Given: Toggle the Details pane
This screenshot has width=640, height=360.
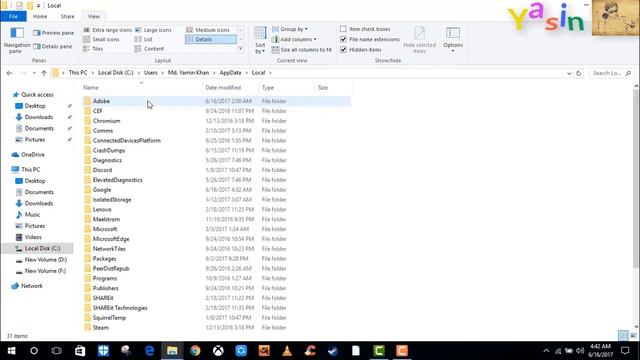Looking at the screenshot, I should pos(53,47).
